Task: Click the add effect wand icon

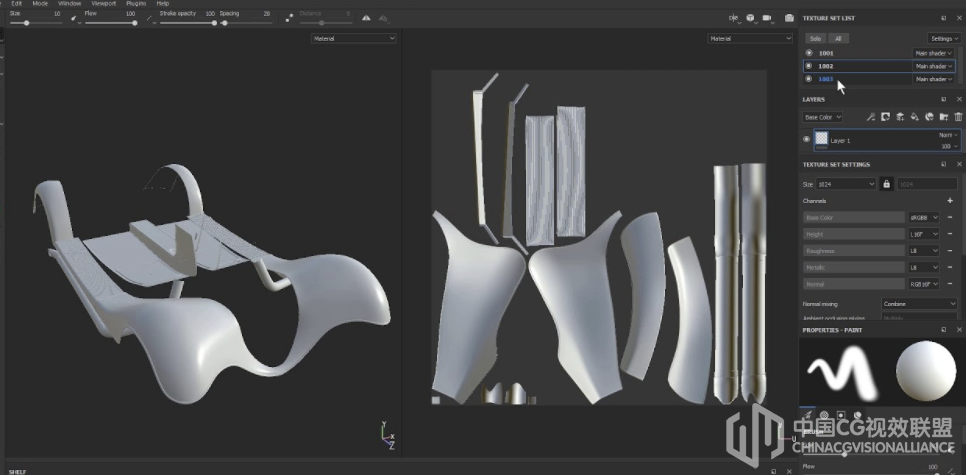Action: tap(871, 116)
